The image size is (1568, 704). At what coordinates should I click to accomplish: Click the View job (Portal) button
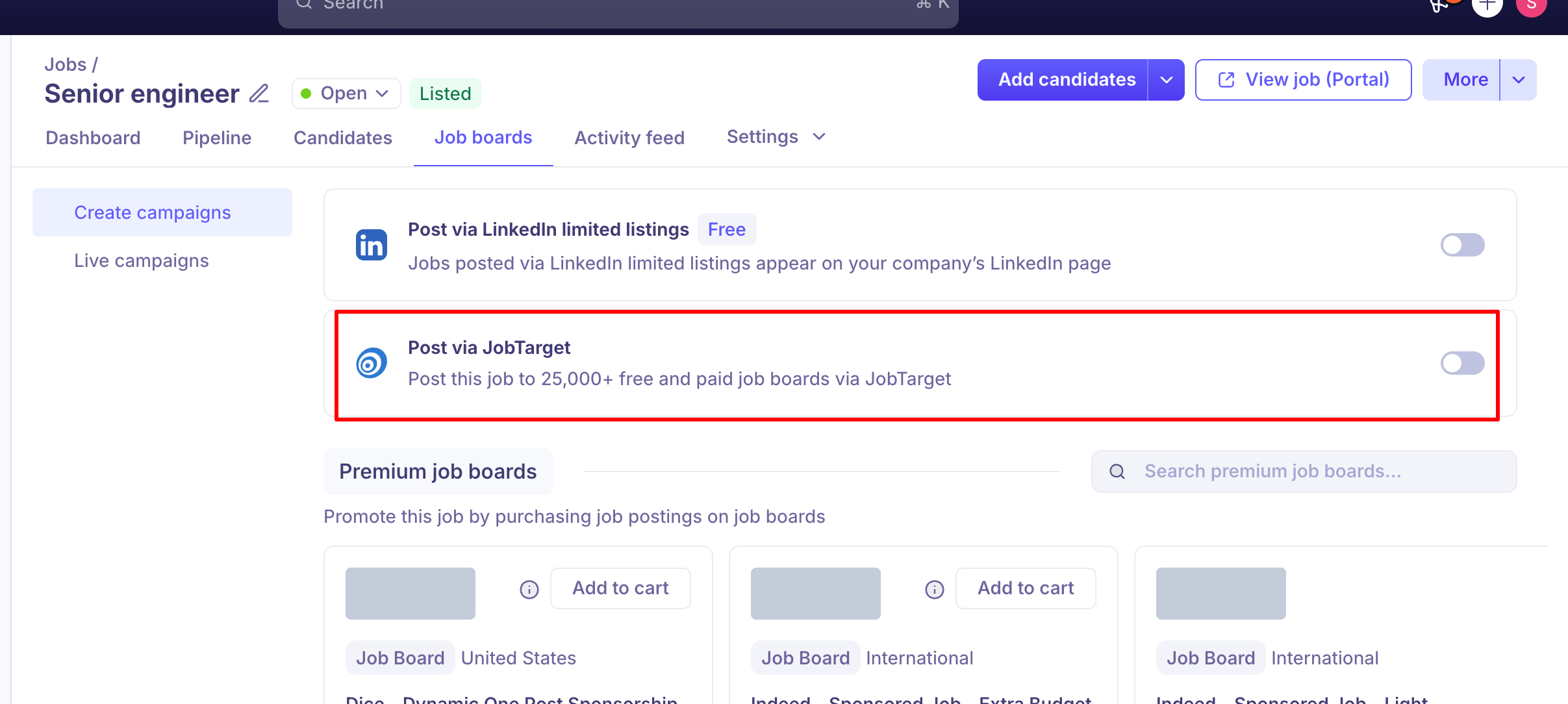[1304, 80]
